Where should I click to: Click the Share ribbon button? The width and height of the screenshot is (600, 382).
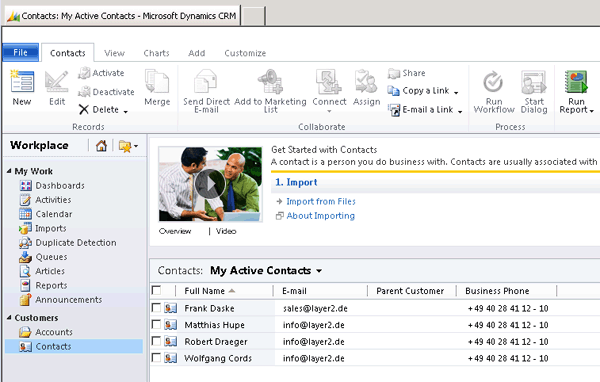pos(406,73)
